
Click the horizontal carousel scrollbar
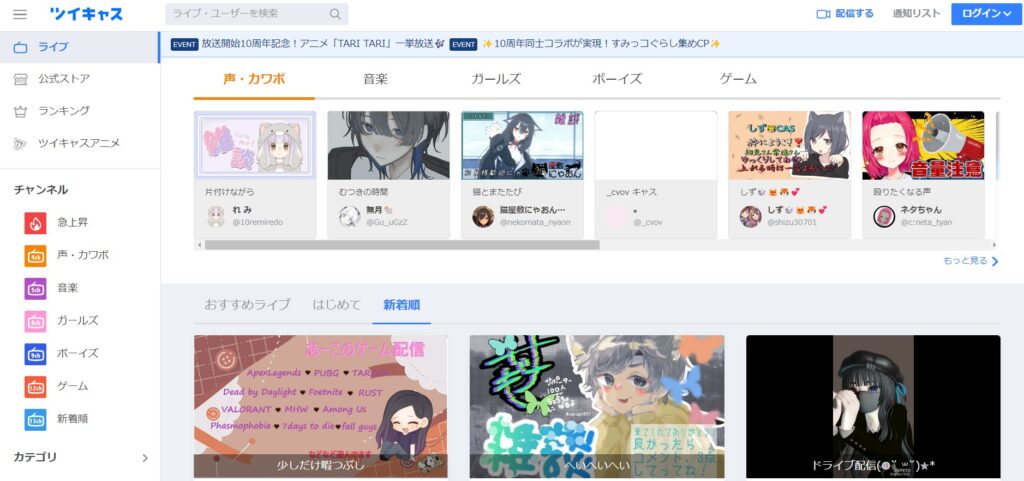click(x=400, y=244)
